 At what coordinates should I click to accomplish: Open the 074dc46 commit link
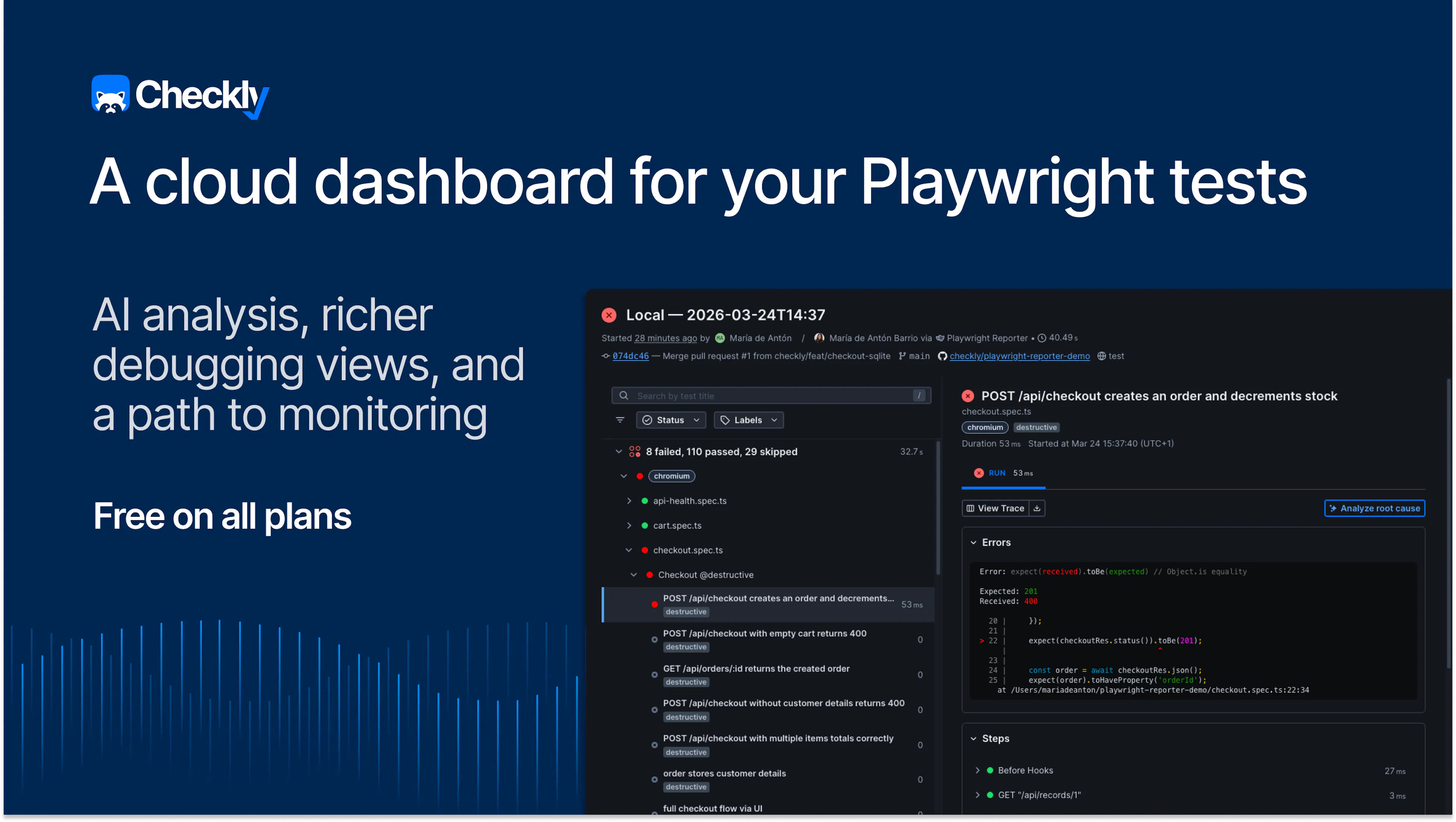pos(630,356)
